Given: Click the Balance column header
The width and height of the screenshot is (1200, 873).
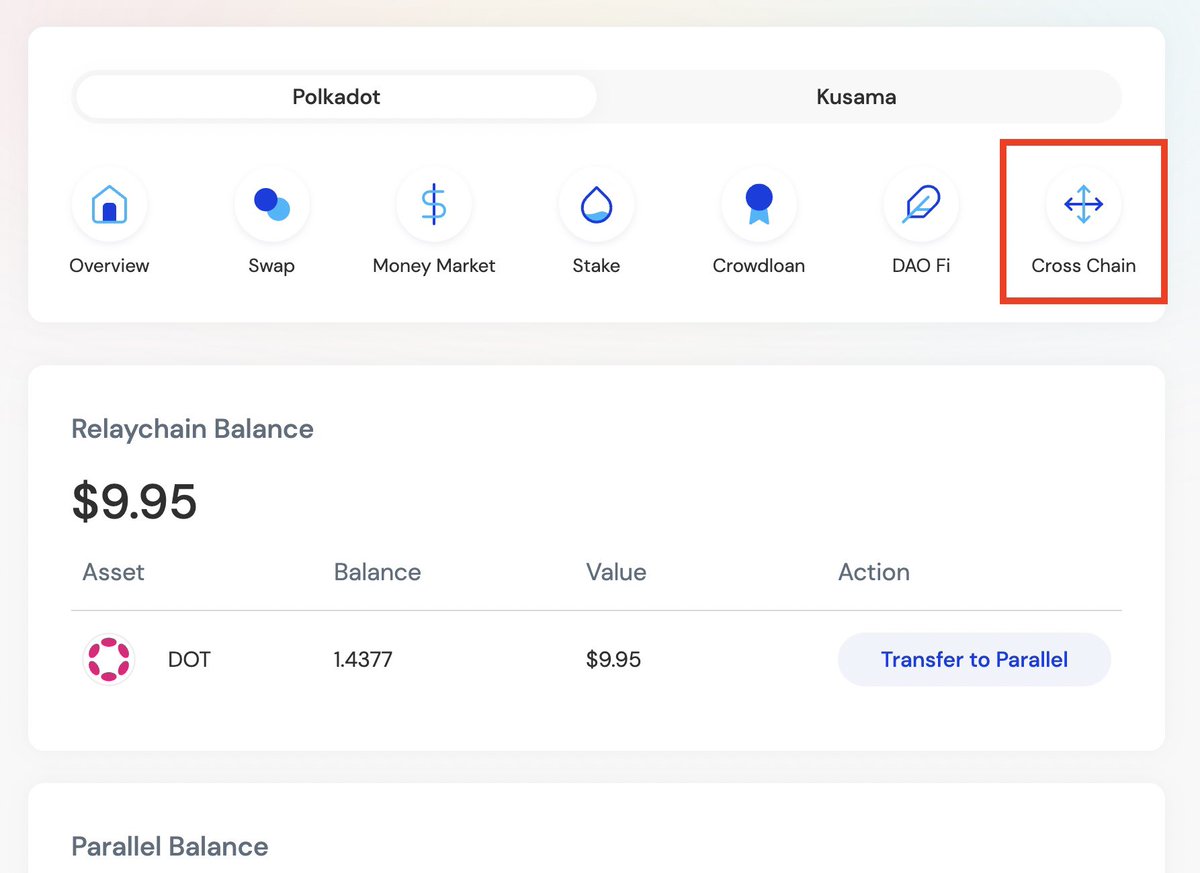Looking at the screenshot, I should (377, 572).
